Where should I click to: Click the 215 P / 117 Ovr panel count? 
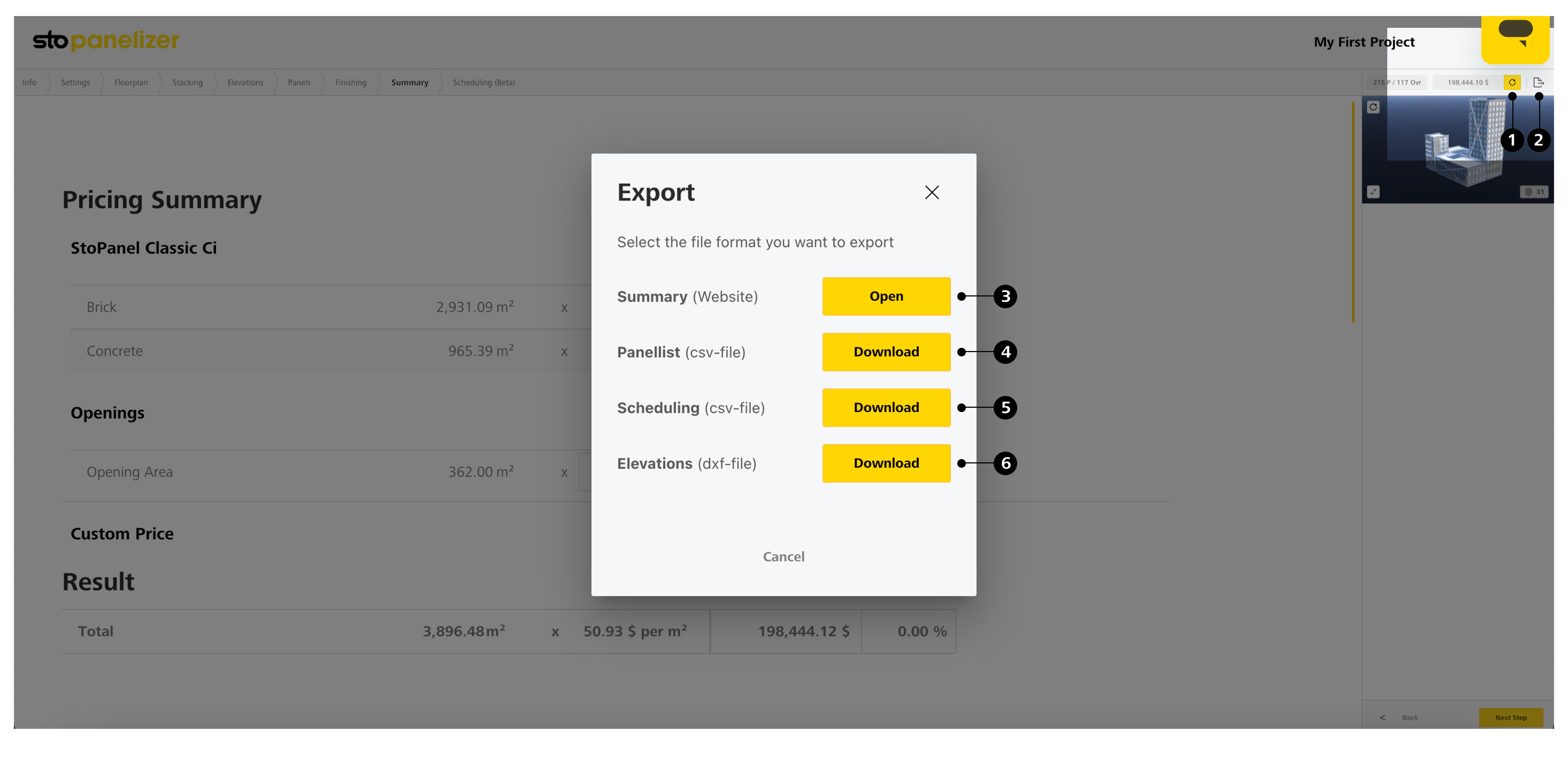tap(1397, 83)
